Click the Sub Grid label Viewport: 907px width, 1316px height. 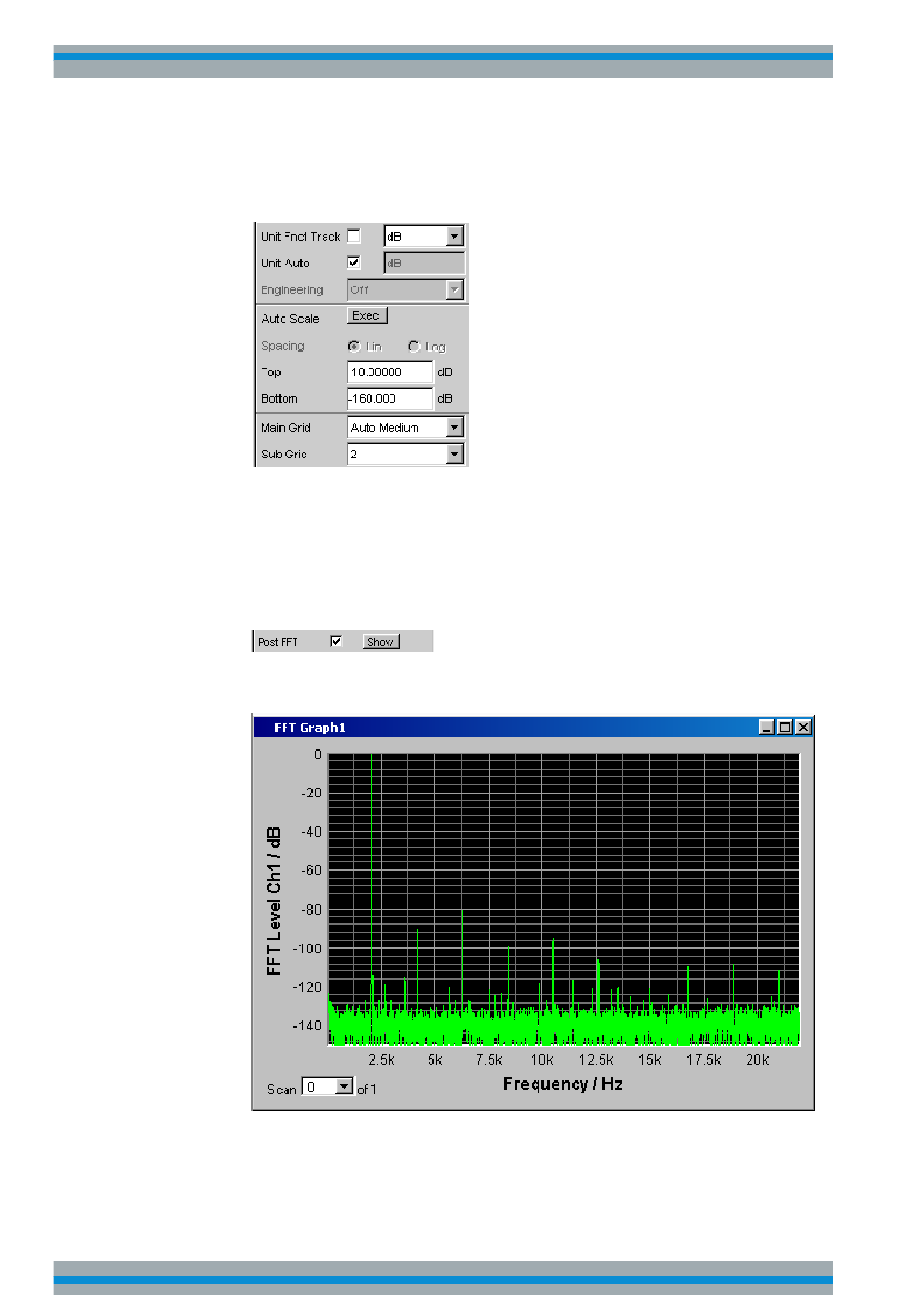click(x=285, y=455)
